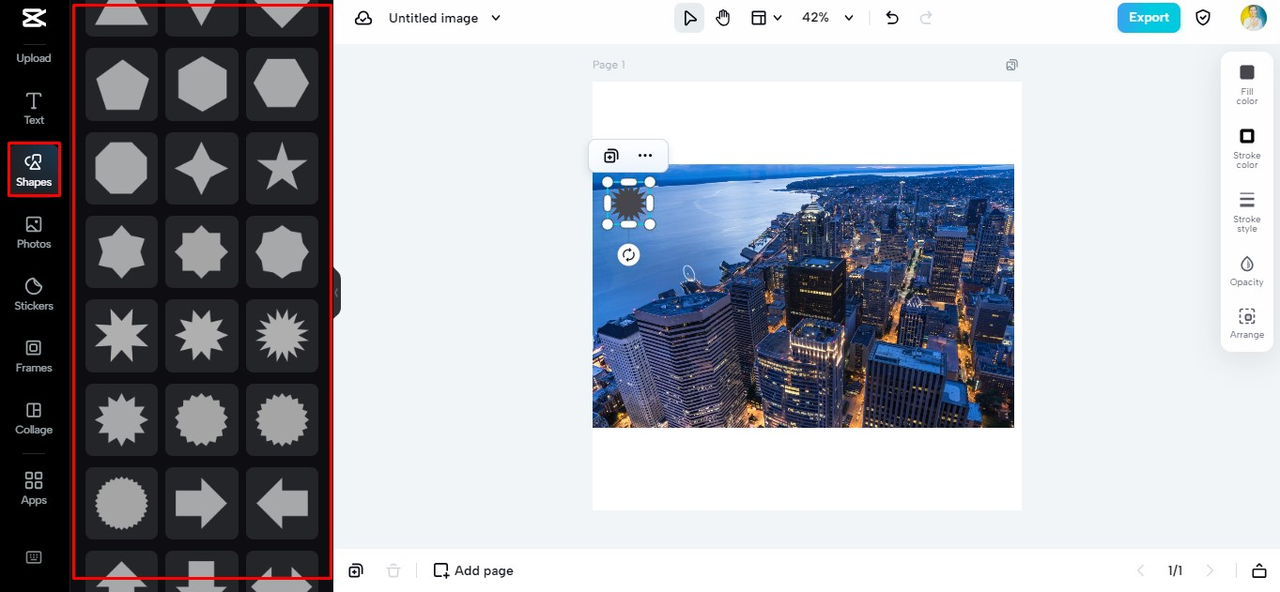Screen dimensions: 1280x592
Task: Insert the six-point star shape
Action: click(x=122, y=252)
